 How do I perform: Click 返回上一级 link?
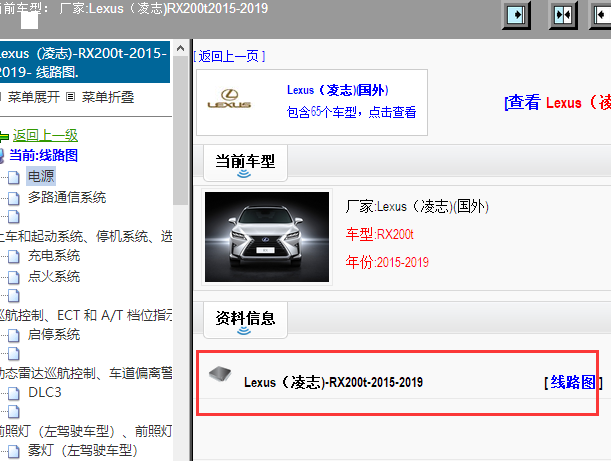(x=45, y=136)
